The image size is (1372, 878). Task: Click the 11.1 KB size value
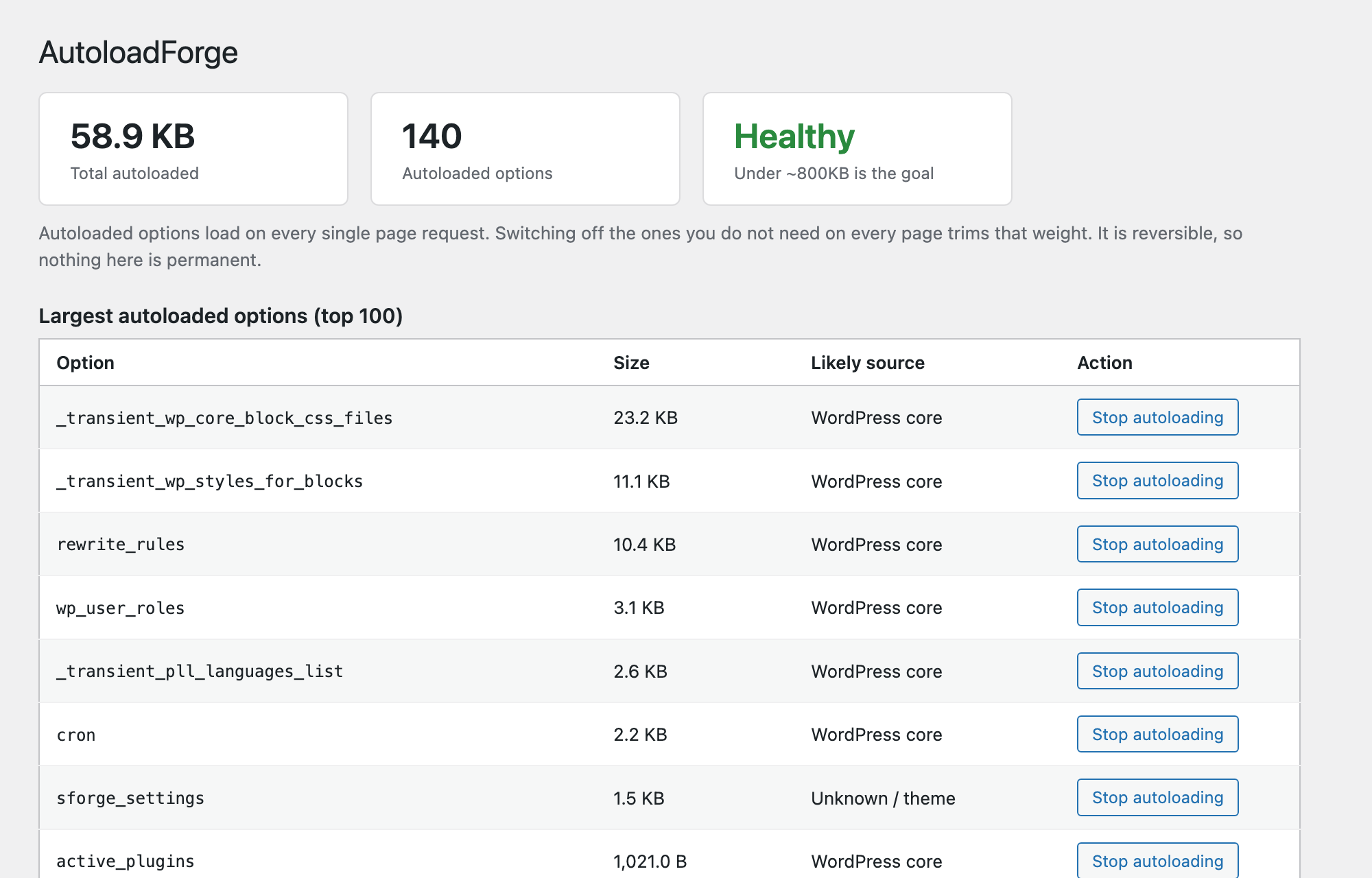641,481
